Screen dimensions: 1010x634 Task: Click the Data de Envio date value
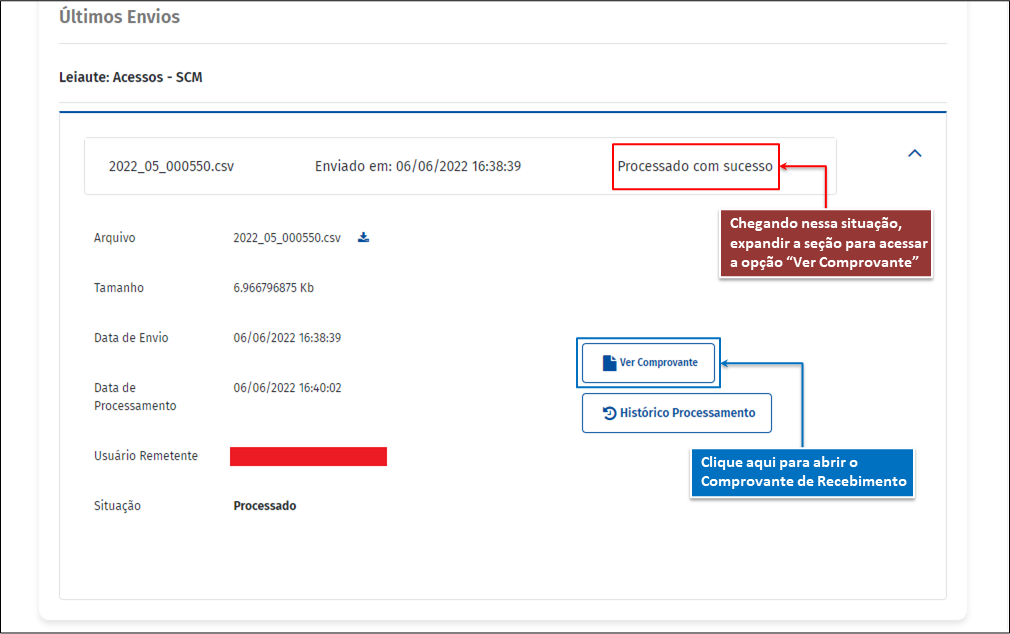point(287,338)
